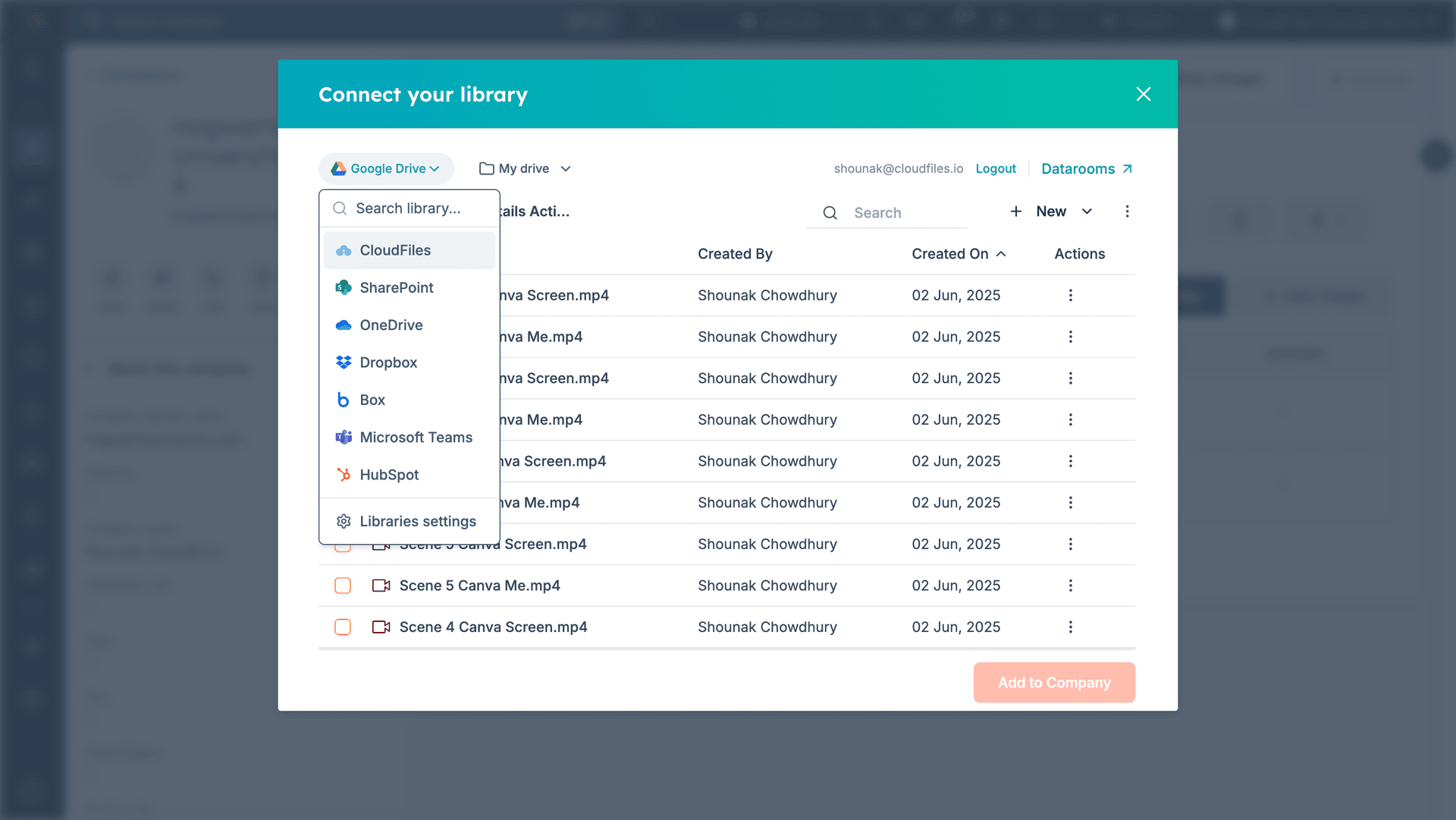Open the New button dropdown chevron
The image size is (1456, 820).
tap(1087, 212)
